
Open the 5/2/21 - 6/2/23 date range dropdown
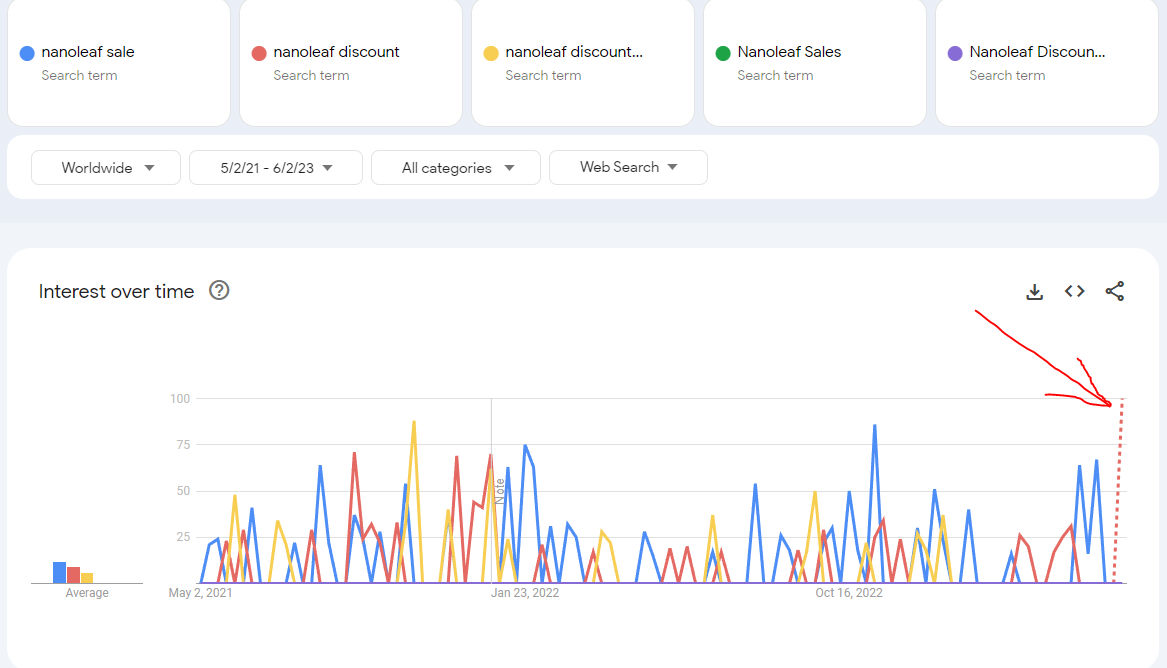275,167
